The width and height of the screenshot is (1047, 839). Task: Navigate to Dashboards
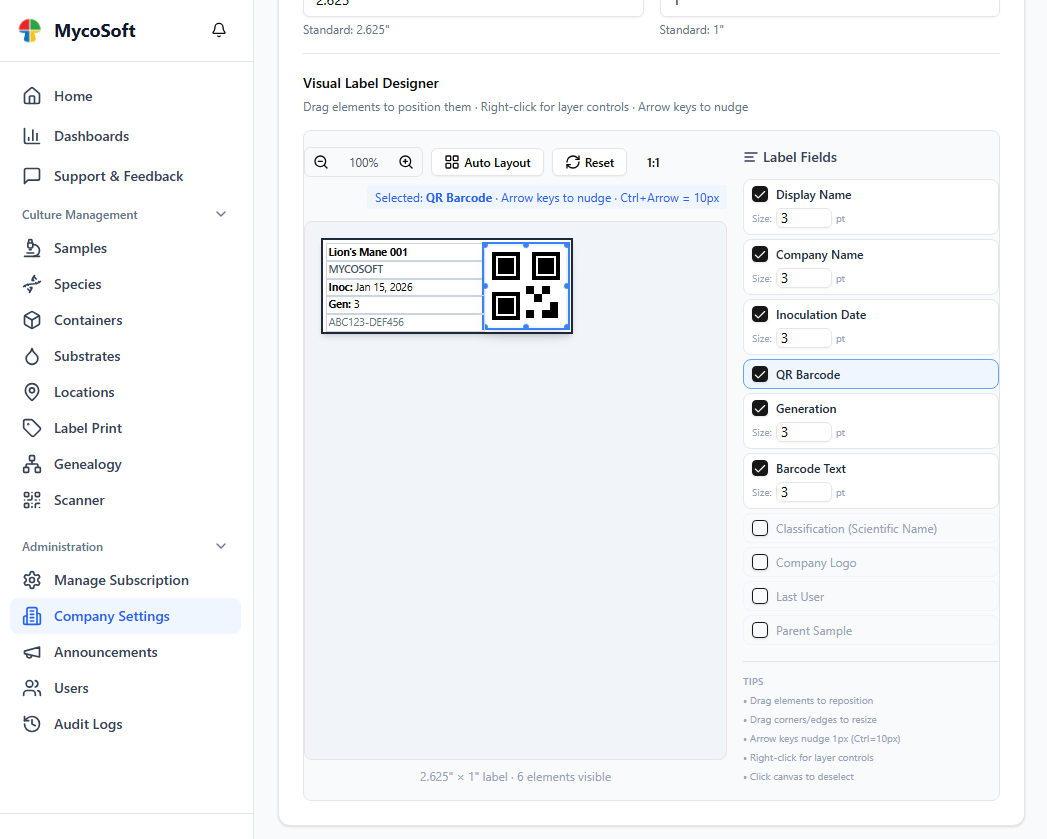coord(91,136)
